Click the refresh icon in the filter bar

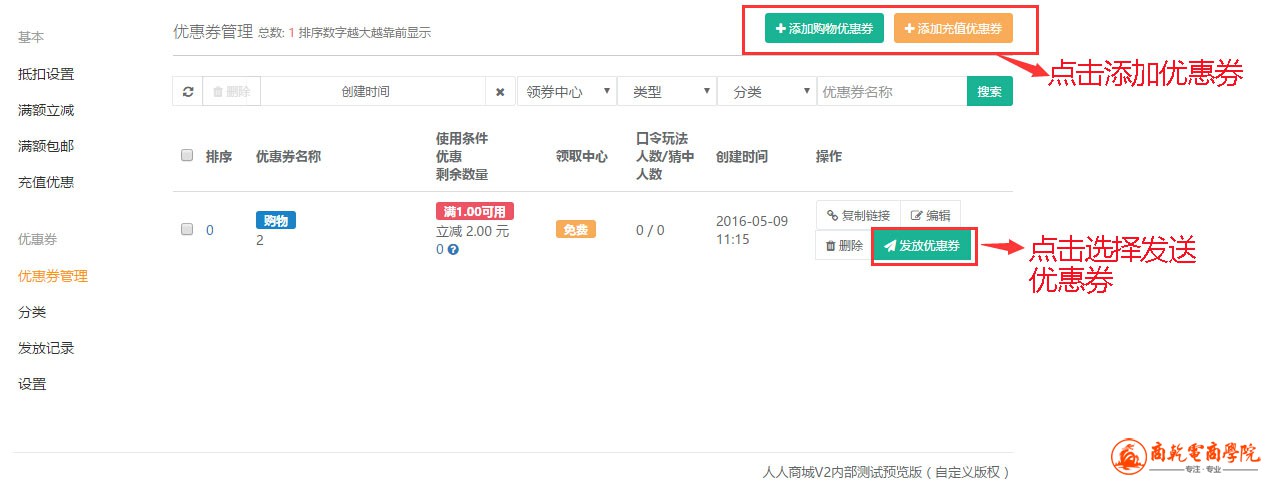(x=187, y=92)
